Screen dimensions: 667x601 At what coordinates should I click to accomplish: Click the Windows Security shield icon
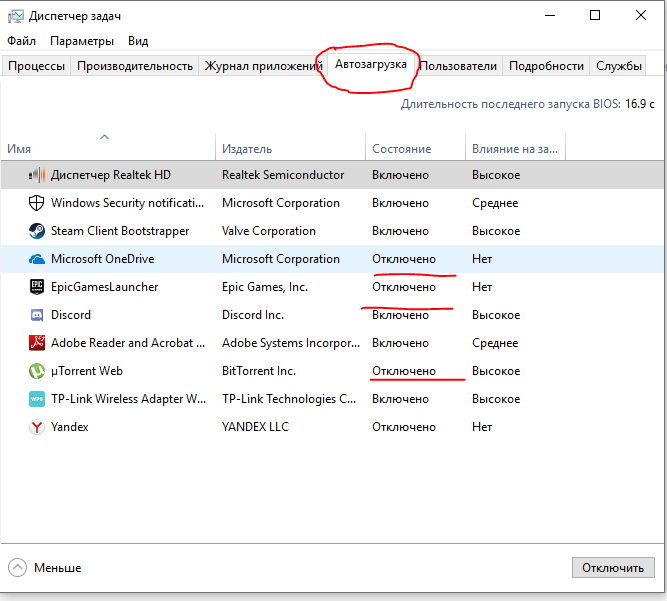(37, 203)
